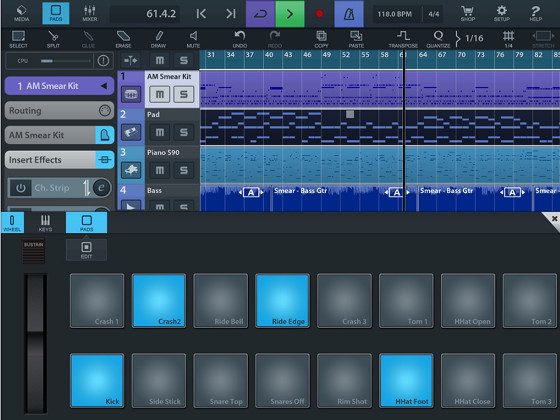This screenshot has width=560, height=420.
Task: Open the AM Smear Kit instrument editor
Action: (x=105, y=135)
